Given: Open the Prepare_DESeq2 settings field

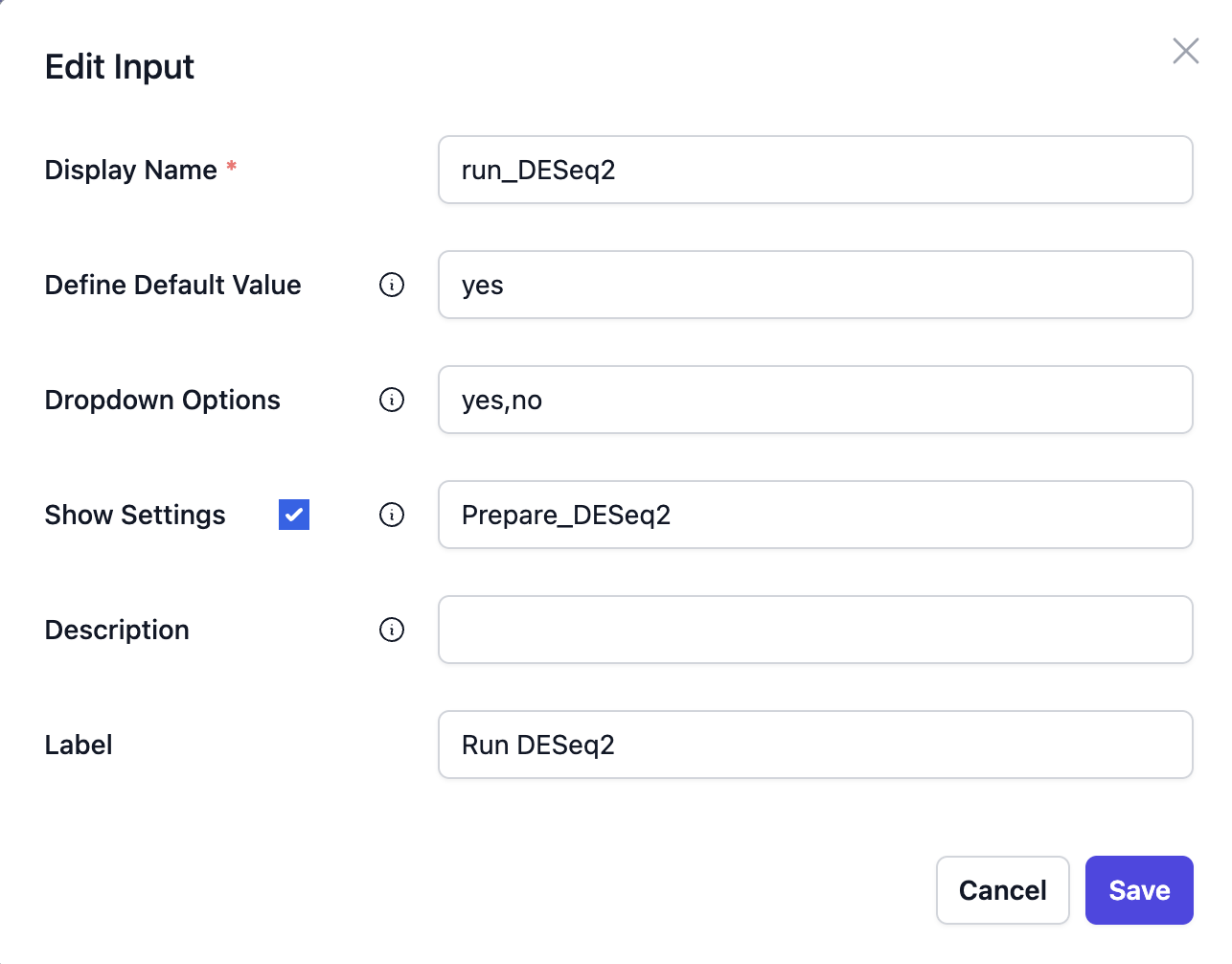Looking at the screenshot, I should click(814, 515).
